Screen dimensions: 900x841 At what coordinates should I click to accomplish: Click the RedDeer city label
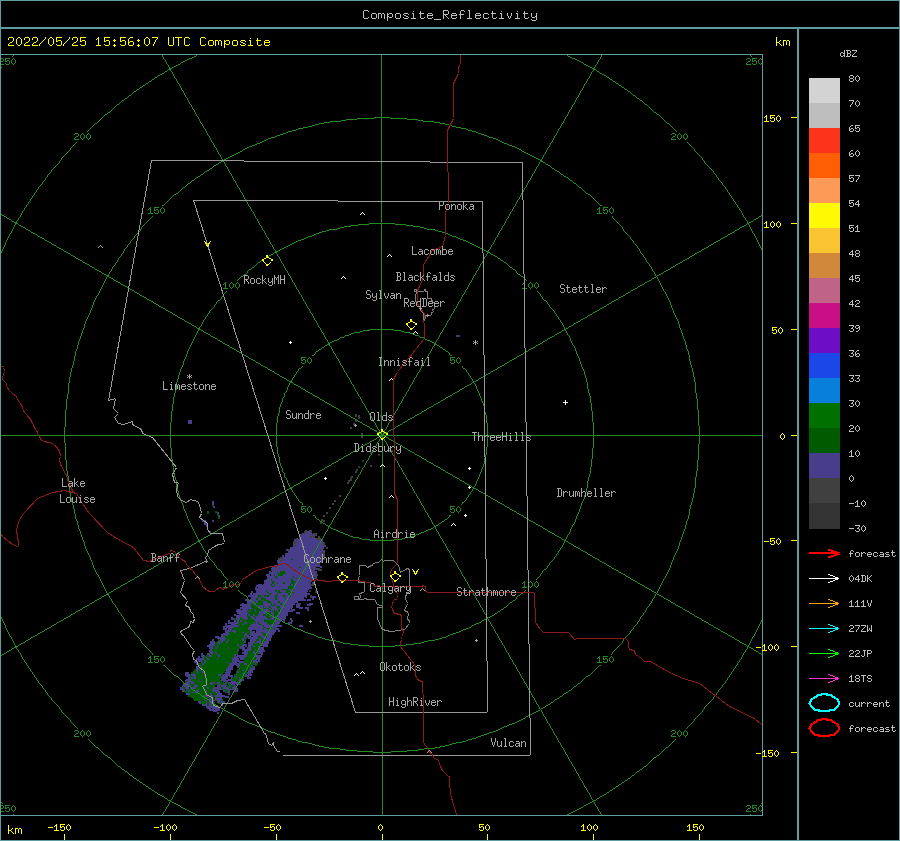424,303
